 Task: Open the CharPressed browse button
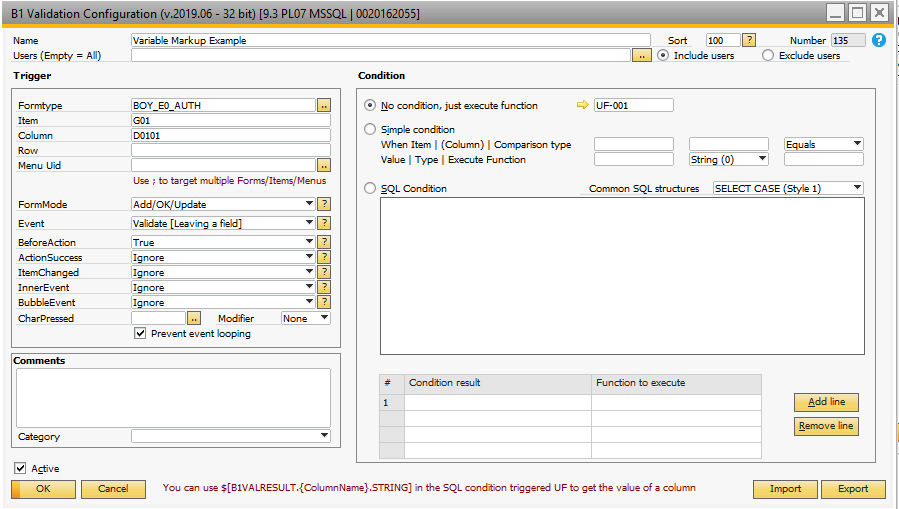pos(194,318)
